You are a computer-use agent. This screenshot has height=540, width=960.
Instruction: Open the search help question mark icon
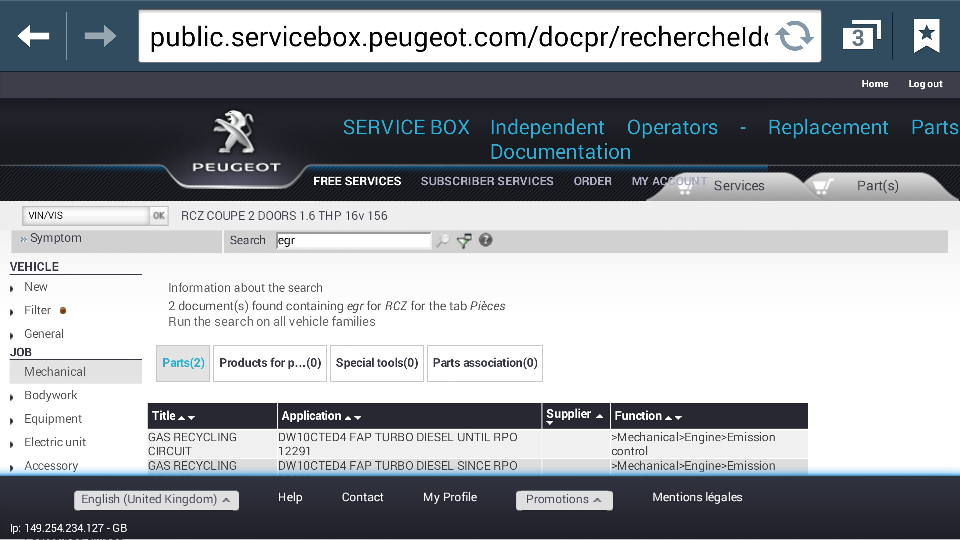click(486, 240)
